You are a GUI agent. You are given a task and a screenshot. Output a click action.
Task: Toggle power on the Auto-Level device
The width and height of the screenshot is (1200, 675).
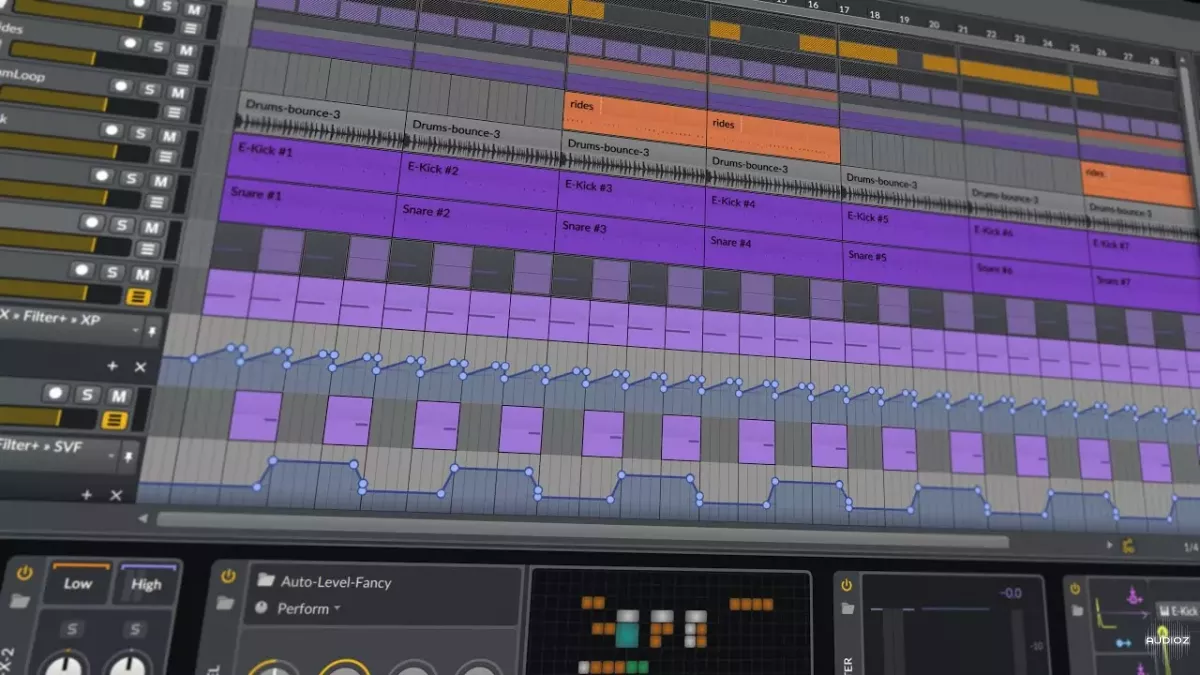click(229, 576)
